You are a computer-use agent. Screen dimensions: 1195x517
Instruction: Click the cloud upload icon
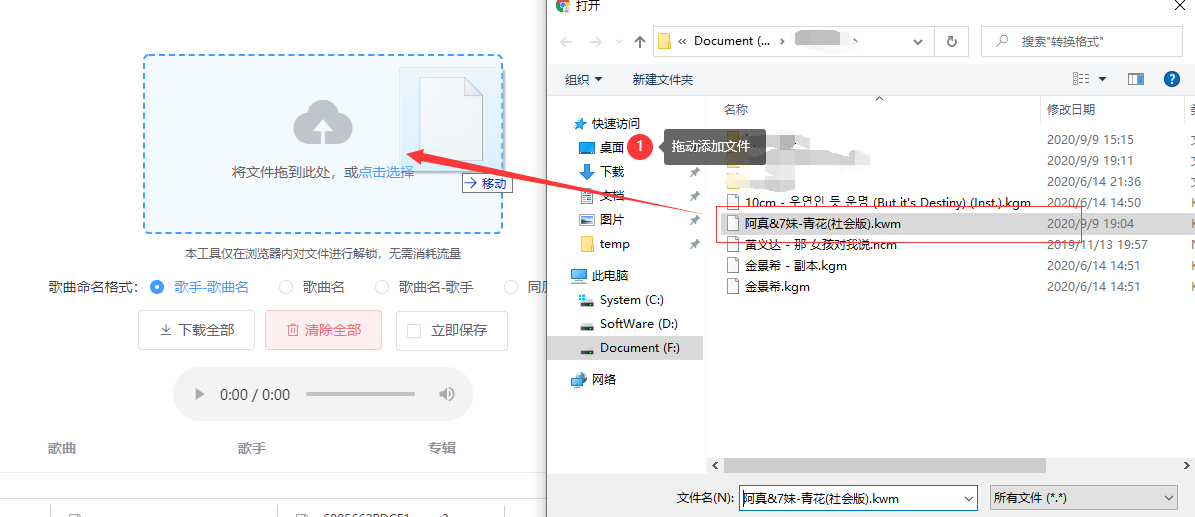point(322,123)
